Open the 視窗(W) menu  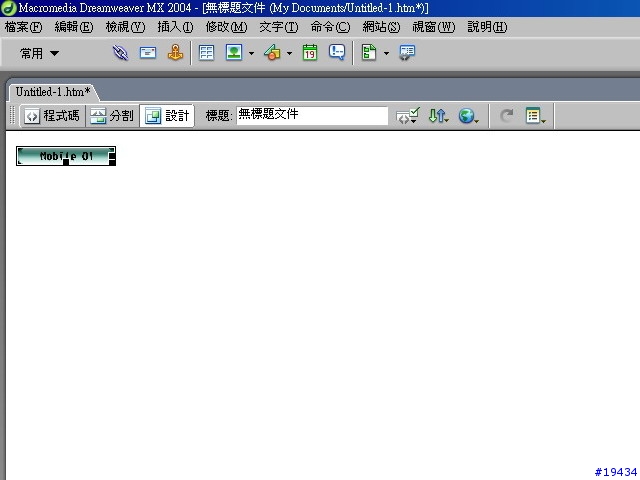click(433, 27)
